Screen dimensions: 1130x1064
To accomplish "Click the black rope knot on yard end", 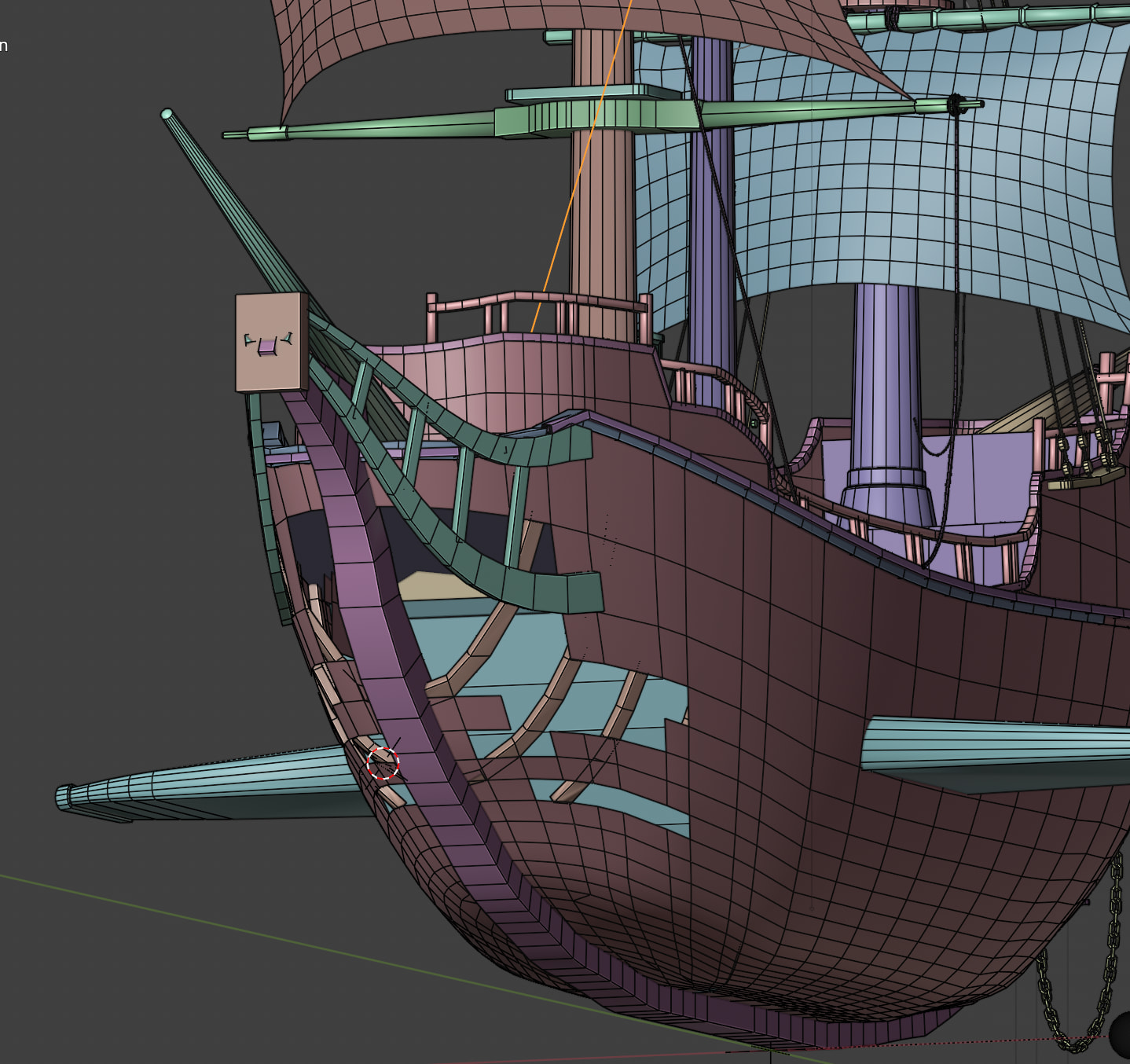I will pyautogui.click(x=956, y=104).
